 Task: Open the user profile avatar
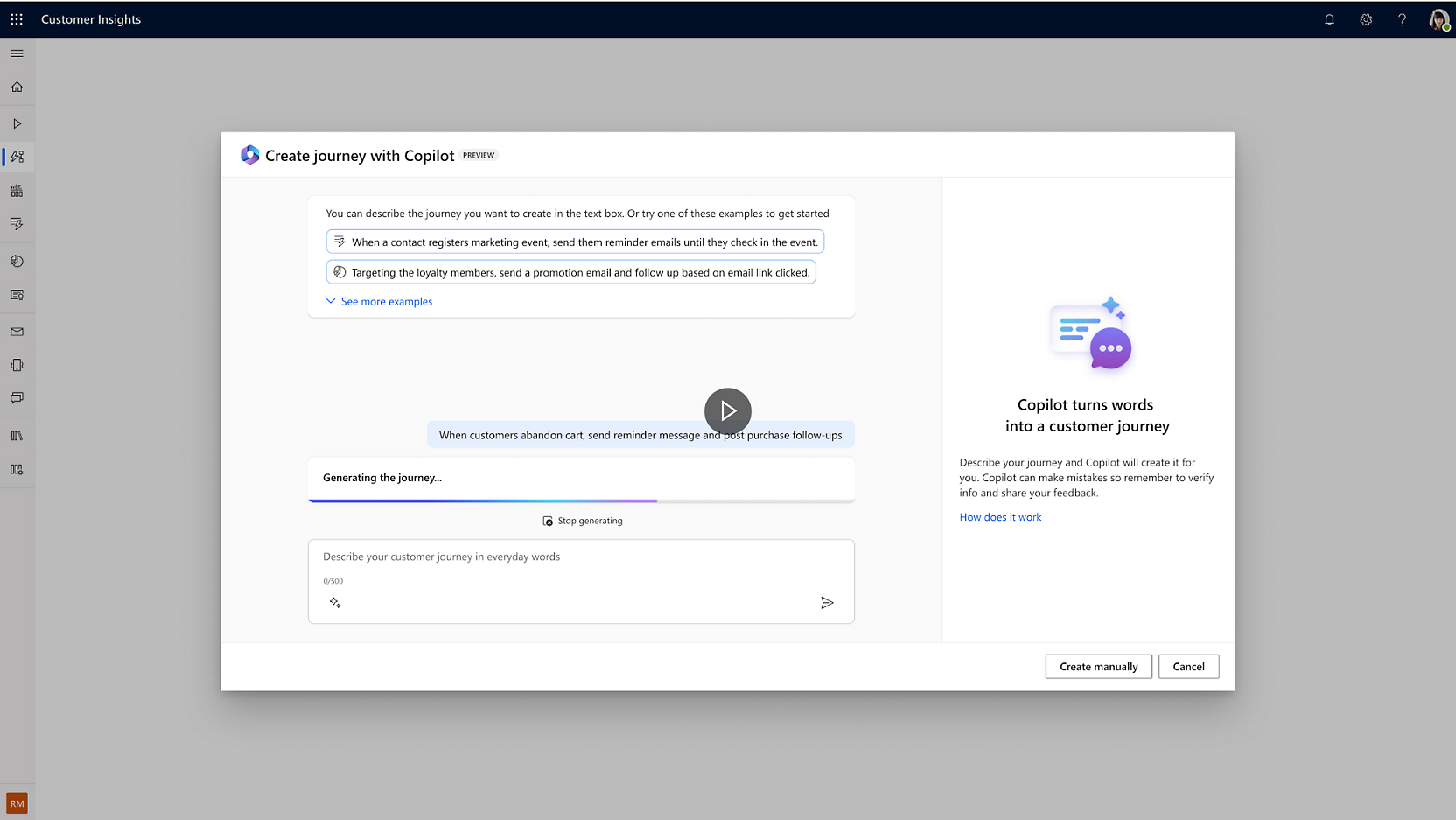tap(1439, 19)
